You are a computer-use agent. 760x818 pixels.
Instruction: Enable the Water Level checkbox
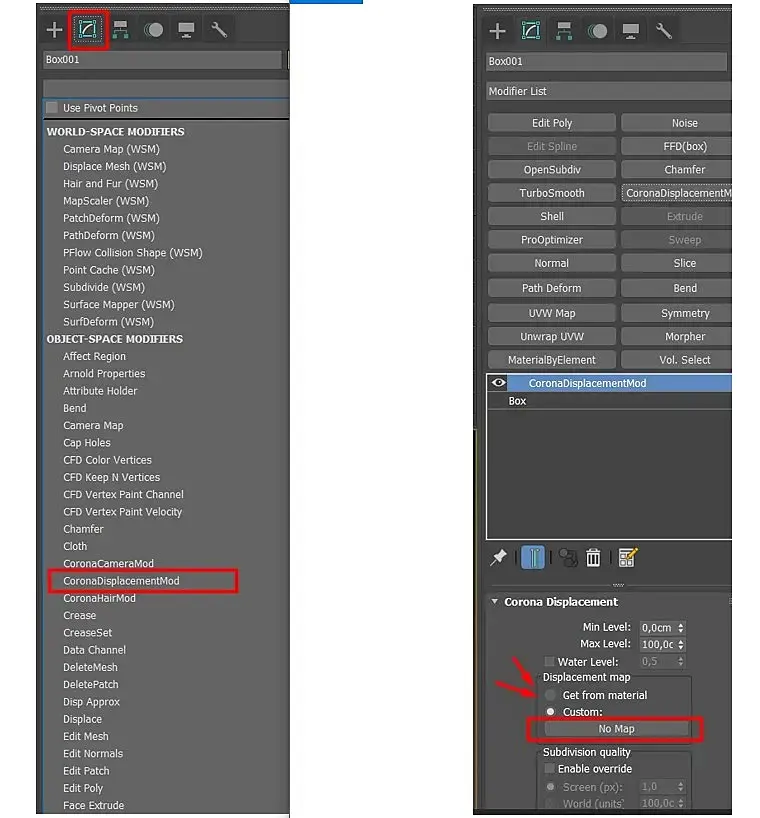tap(549, 661)
